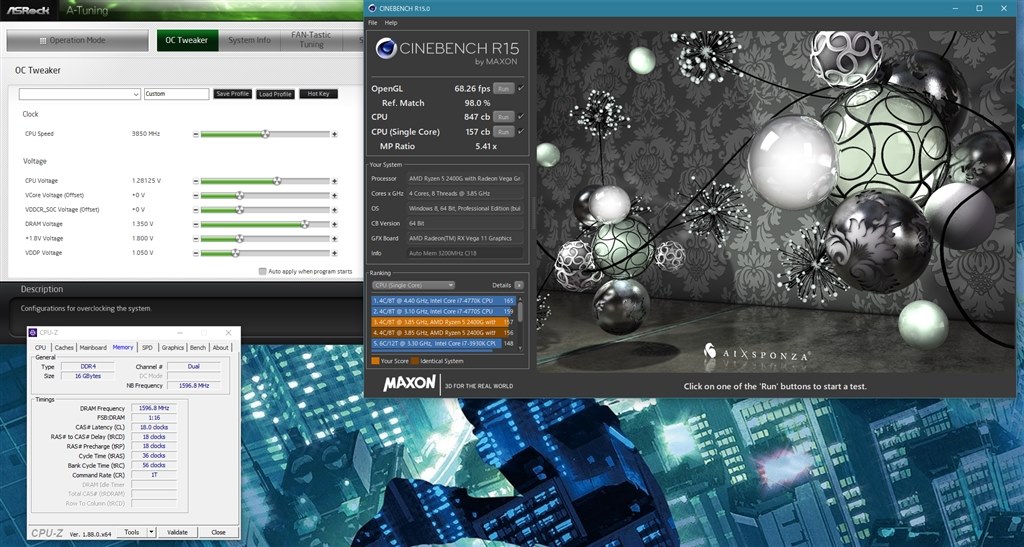
Task: Increase VDDP Voltage with plus button
Action: pos(334,253)
